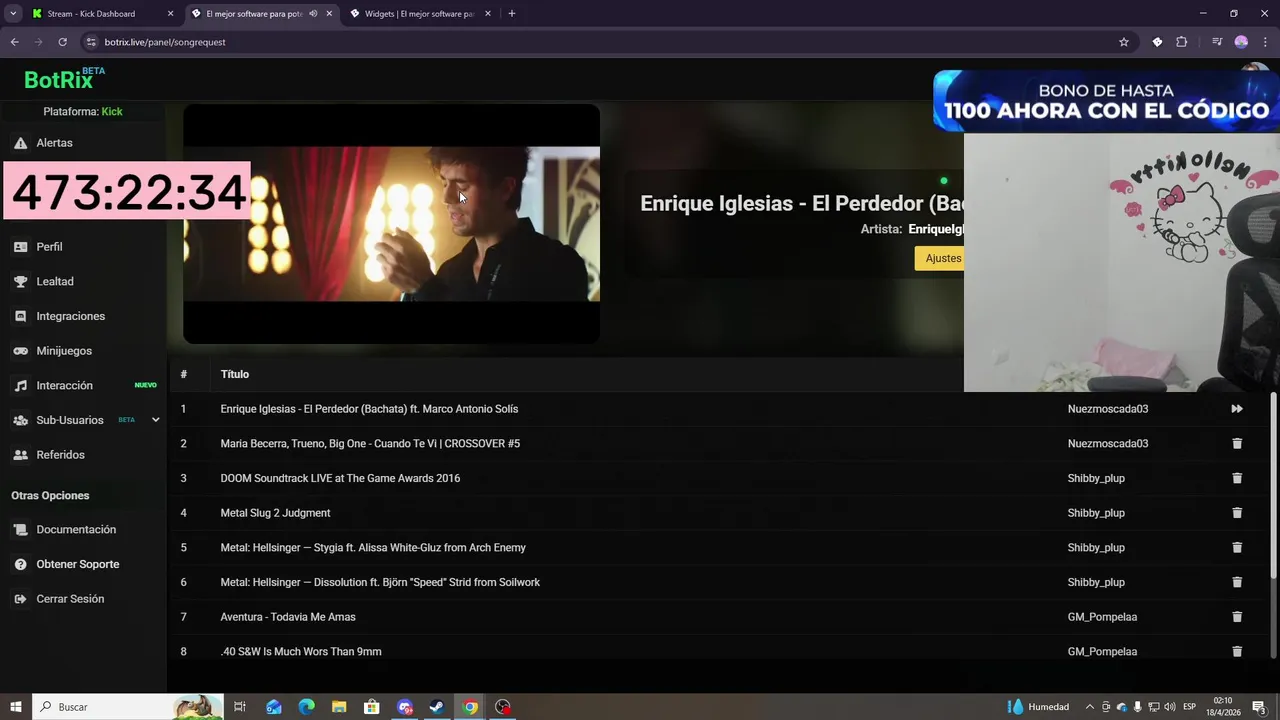The width and height of the screenshot is (1280, 720).
Task: Open the Chrome profile avatar
Action: [x=1241, y=42]
